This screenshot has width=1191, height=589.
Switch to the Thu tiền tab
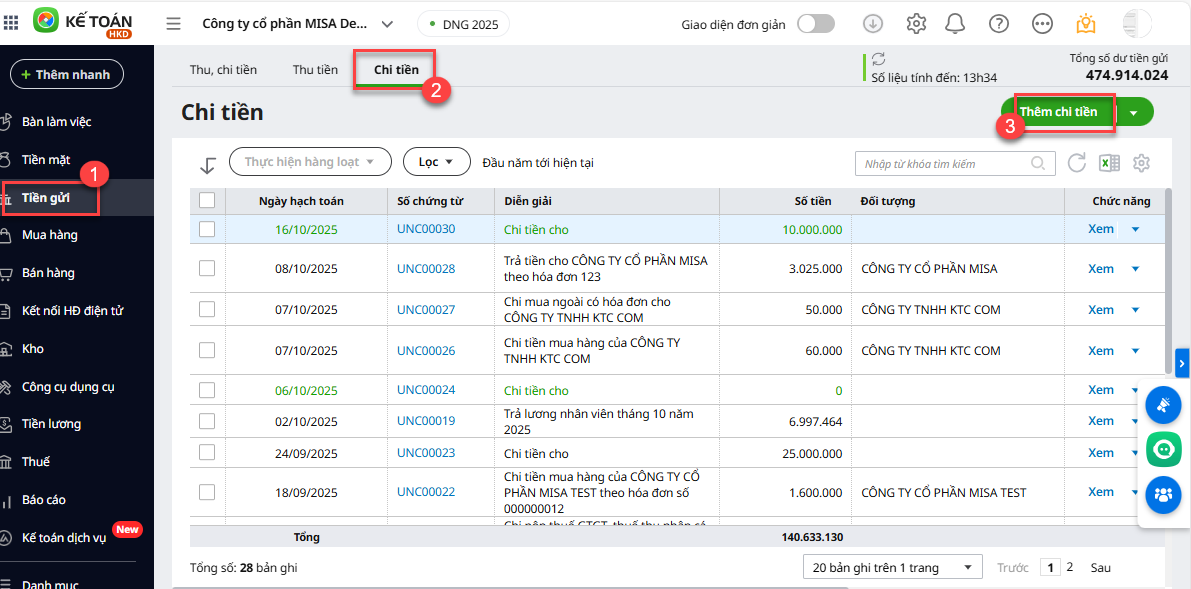click(315, 70)
